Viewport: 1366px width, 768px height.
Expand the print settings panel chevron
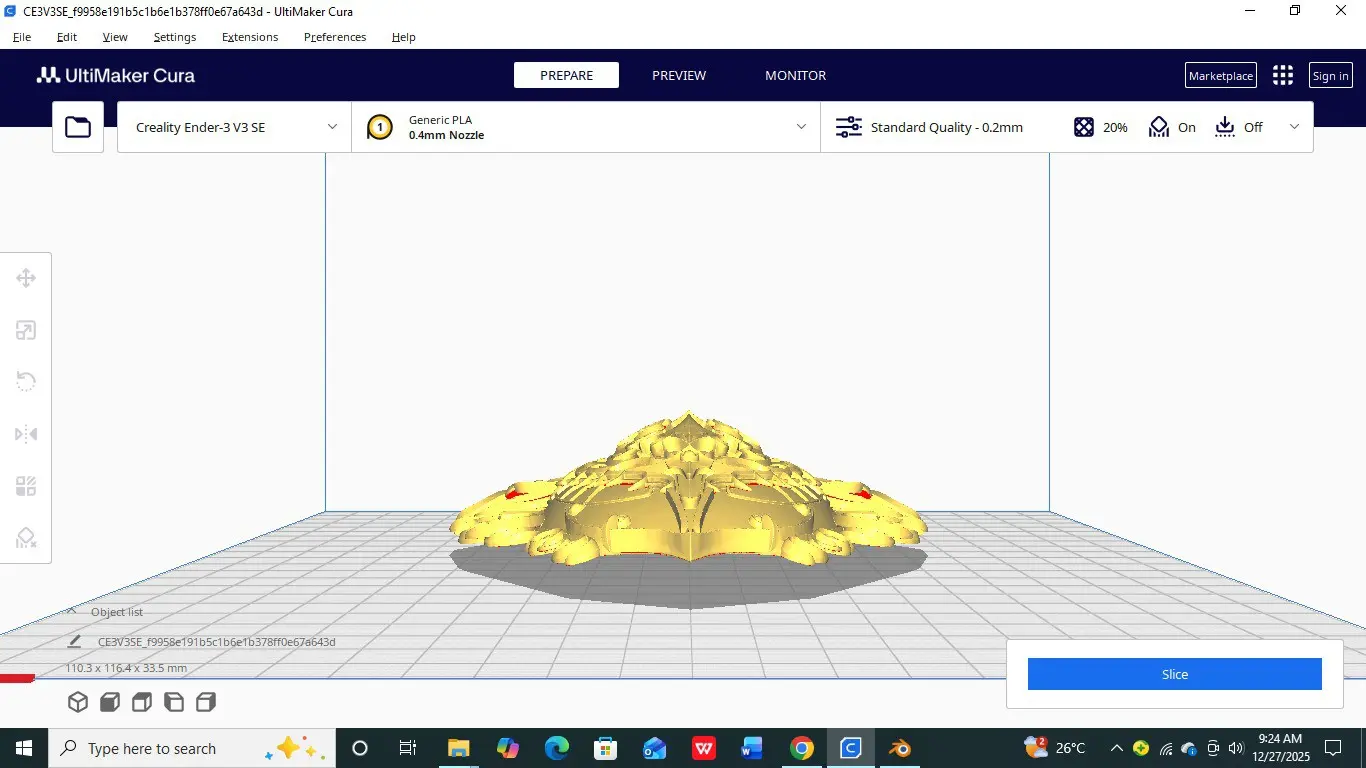pos(1295,127)
